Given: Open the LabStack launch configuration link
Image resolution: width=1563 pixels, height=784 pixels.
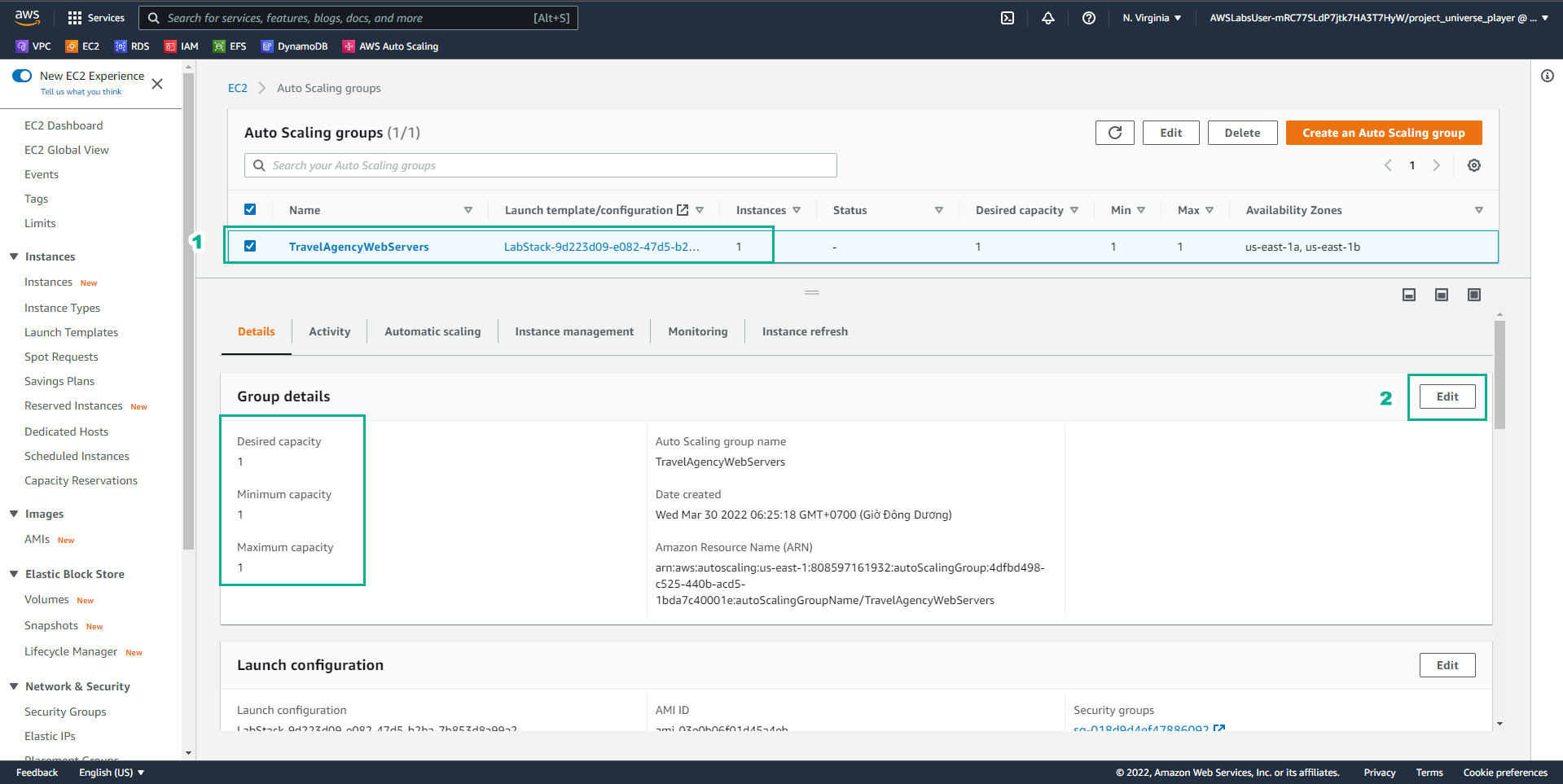Looking at the screenshot, I should 601,247.
